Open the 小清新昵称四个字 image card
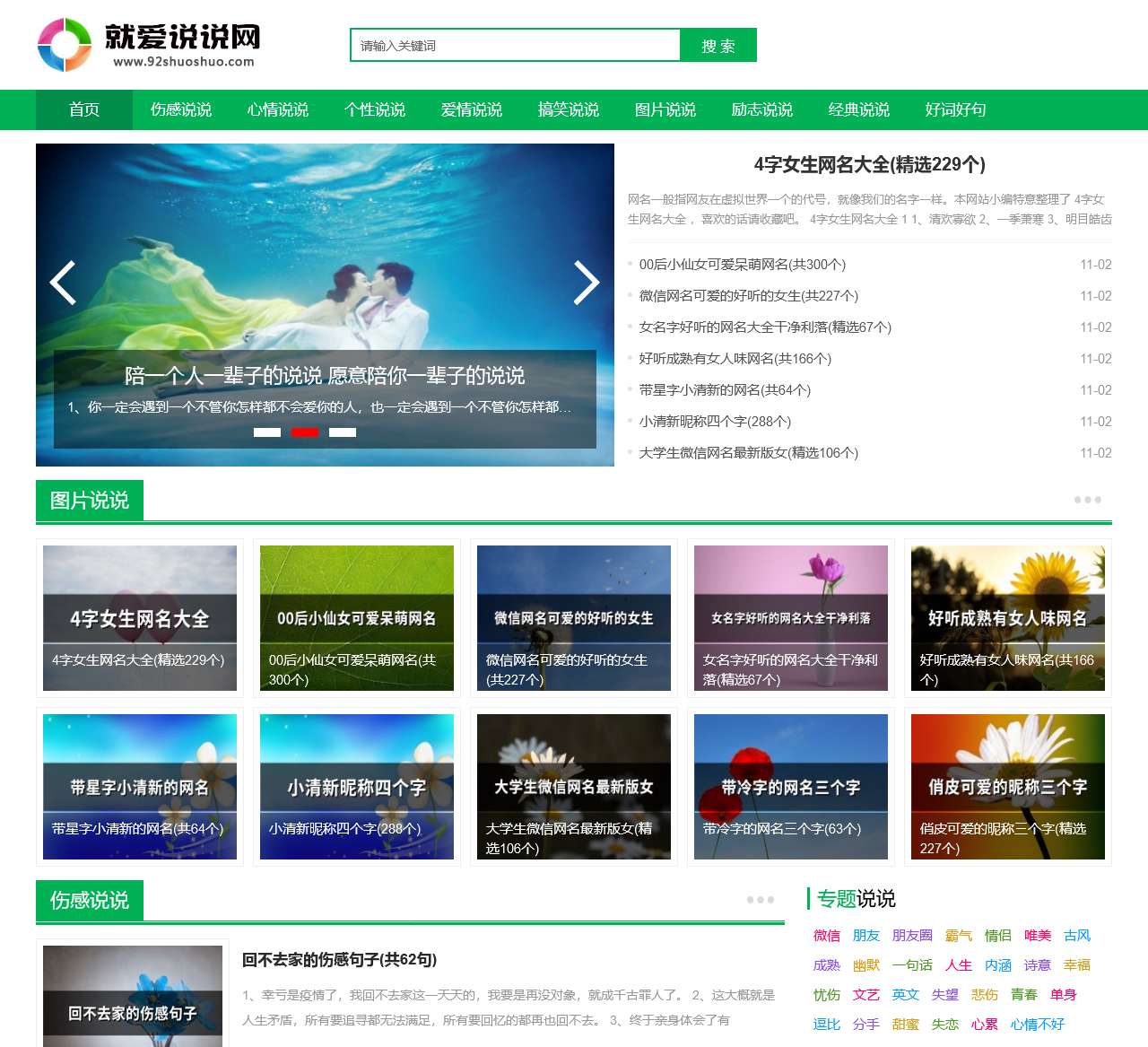This screenshot has width=1148, height=1047. pyautogui.click(x=357, y=787)
